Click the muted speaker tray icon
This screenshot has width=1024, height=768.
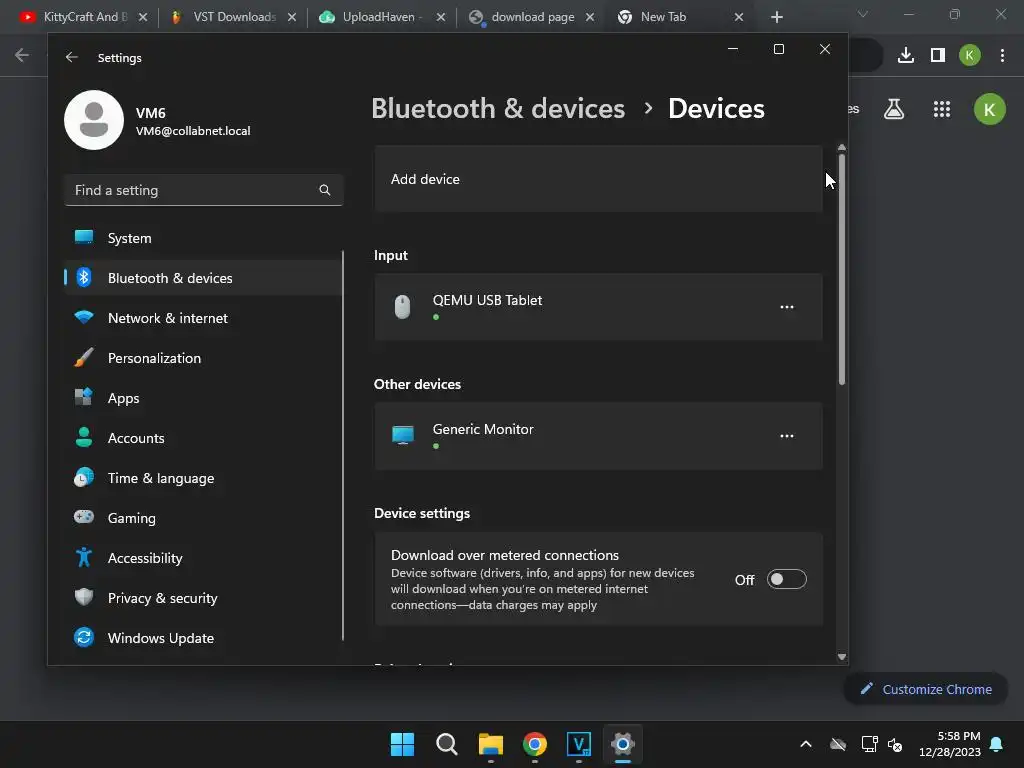click(895, 744)
